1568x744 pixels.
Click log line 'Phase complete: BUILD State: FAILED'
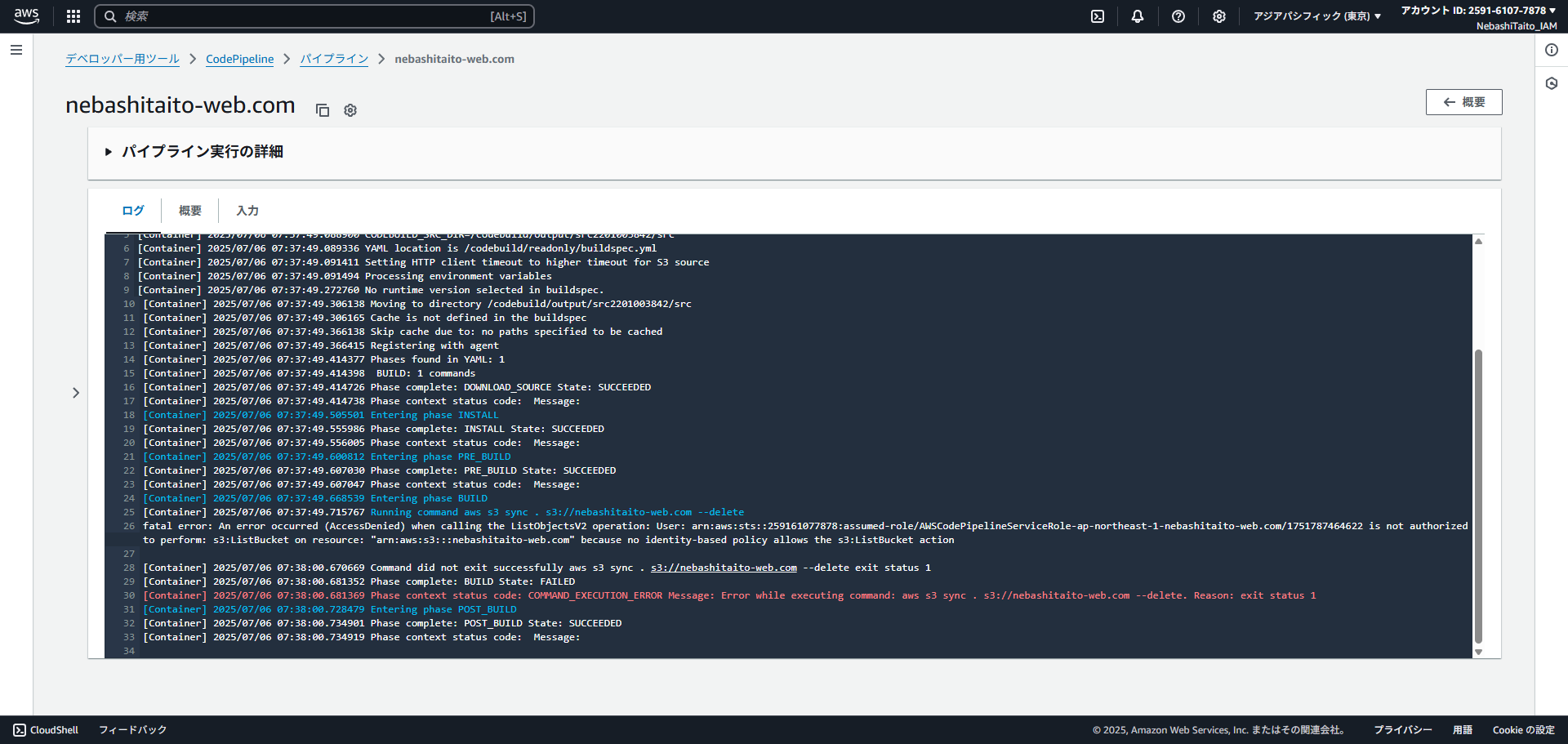pyautogui.click(x=359, y=581)
